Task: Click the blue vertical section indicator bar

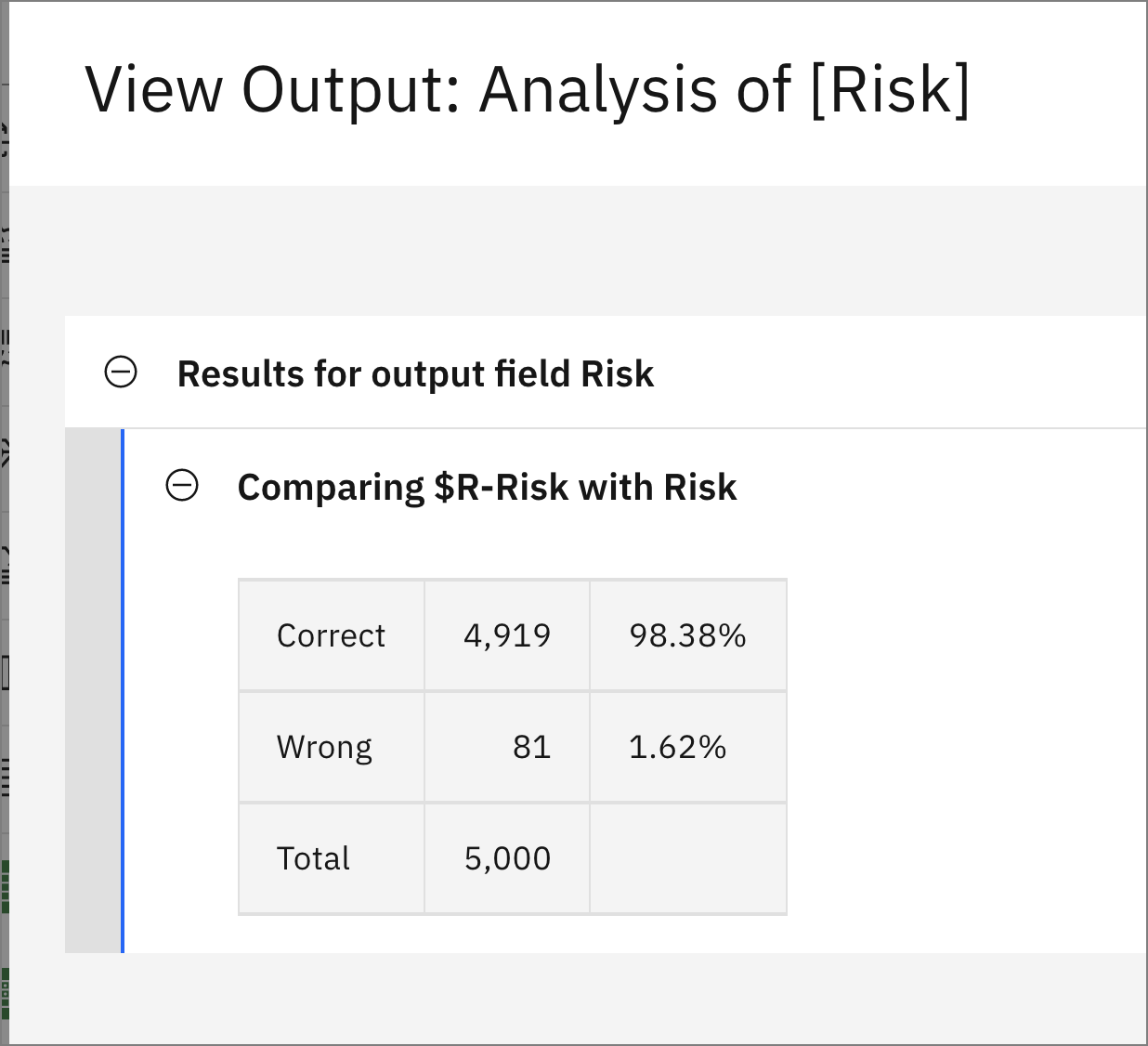Action: coord(123,691)
